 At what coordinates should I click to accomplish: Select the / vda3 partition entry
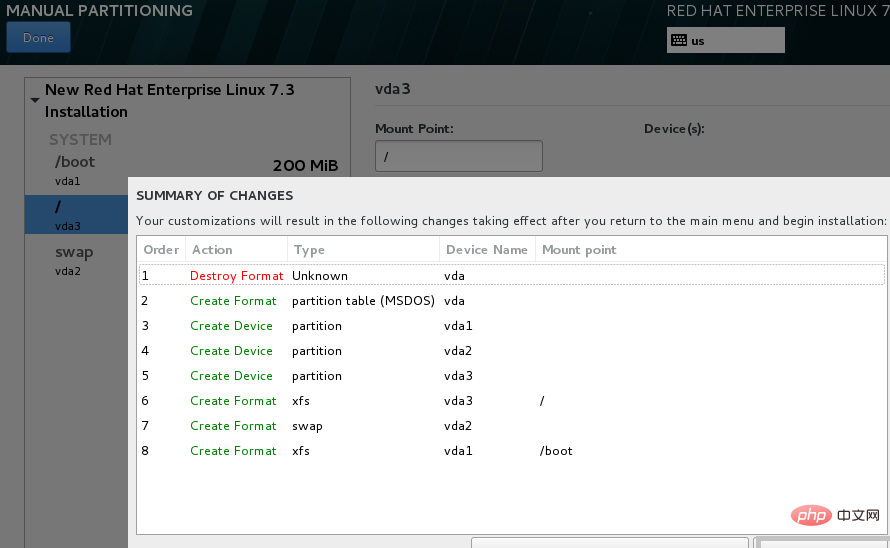(77, 215)
